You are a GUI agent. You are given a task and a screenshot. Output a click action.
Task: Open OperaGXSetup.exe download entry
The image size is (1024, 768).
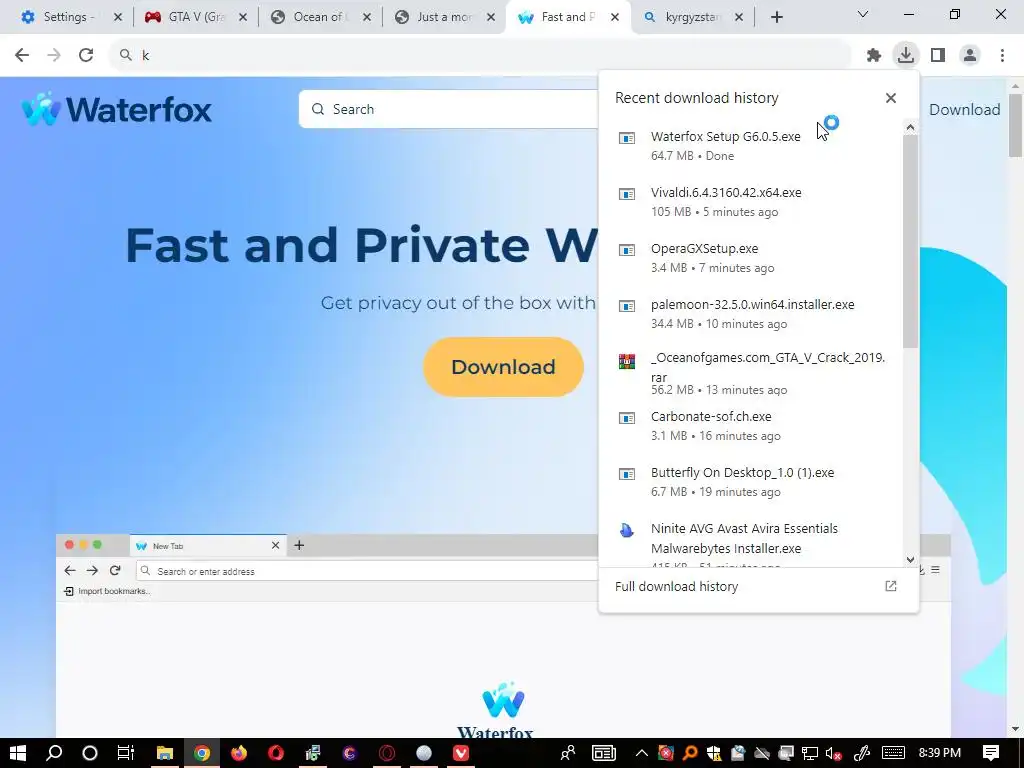750,258
